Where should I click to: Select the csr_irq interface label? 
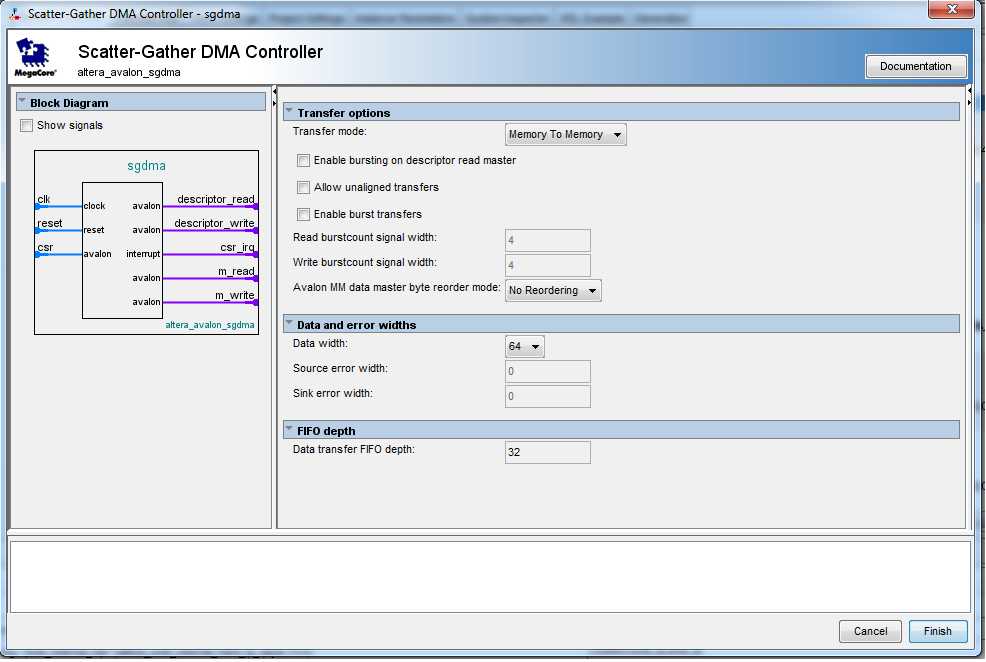237,247
